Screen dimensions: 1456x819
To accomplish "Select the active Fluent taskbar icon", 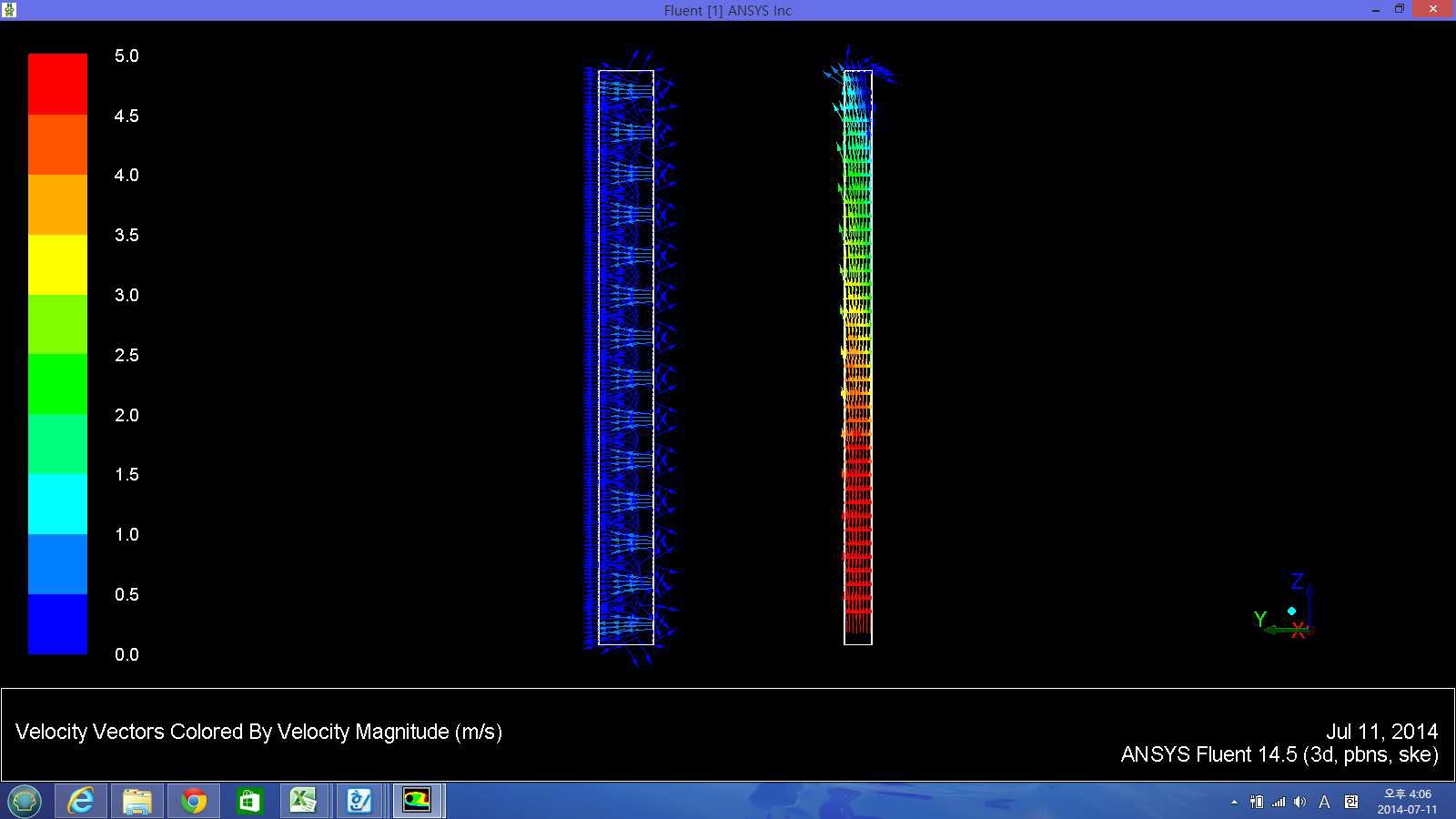I will (417, 801).
